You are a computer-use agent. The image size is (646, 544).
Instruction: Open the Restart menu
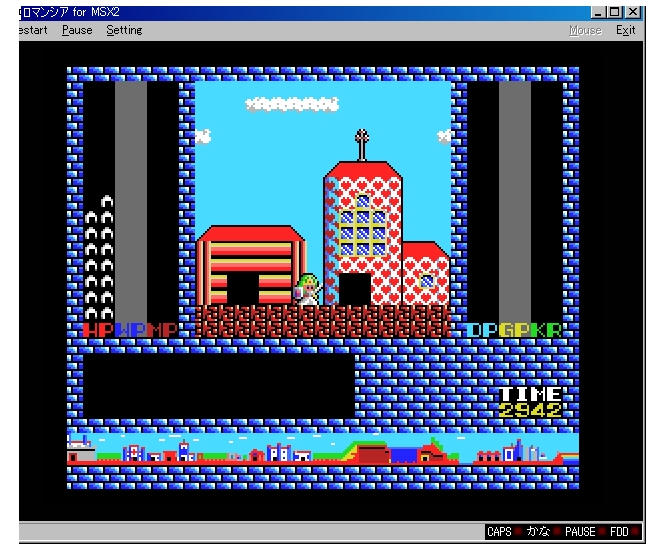pyautogui.click(x=33, y=30)
